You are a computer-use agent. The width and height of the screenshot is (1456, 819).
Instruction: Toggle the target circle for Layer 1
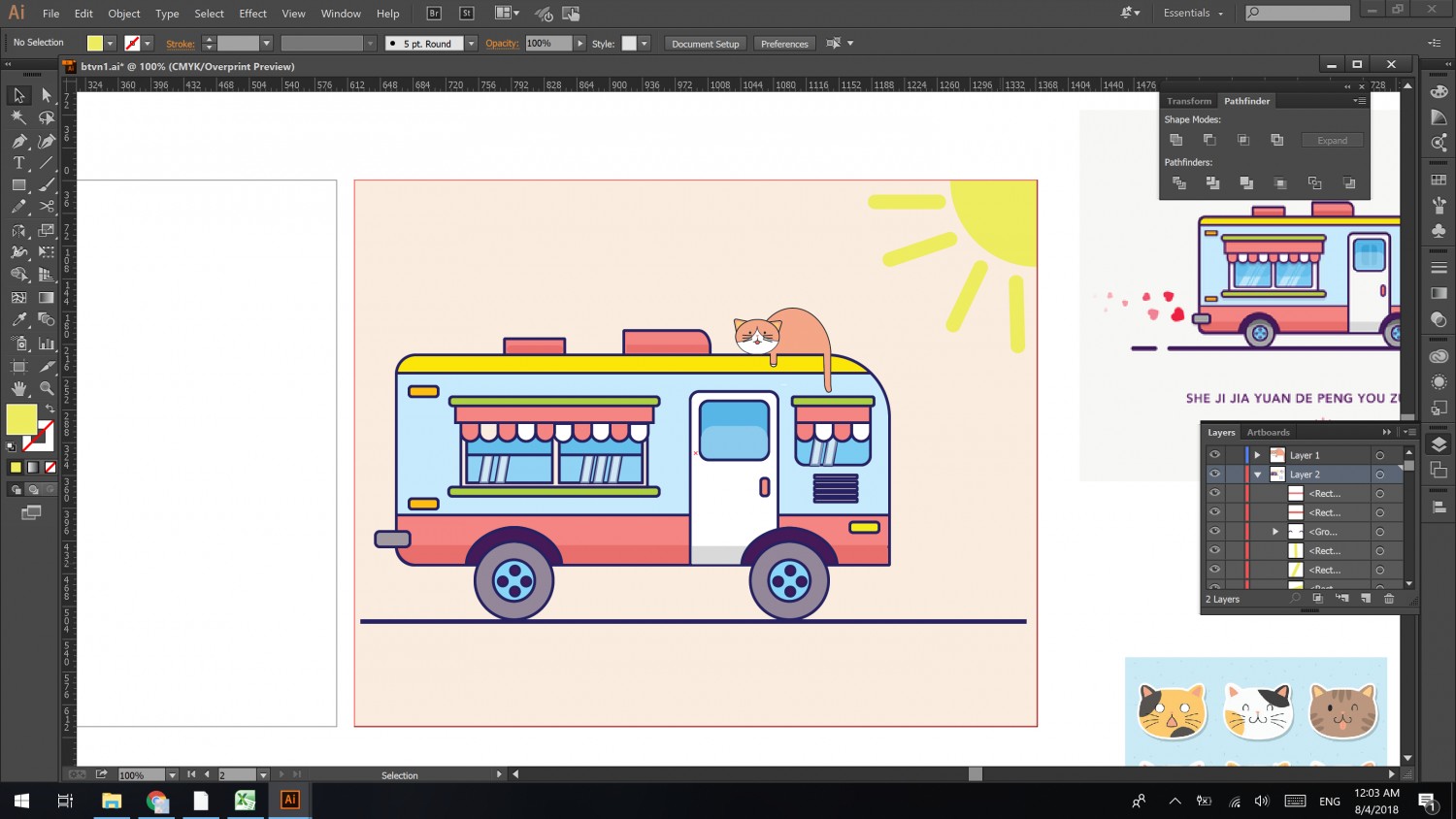click(x=1379, y=455)
